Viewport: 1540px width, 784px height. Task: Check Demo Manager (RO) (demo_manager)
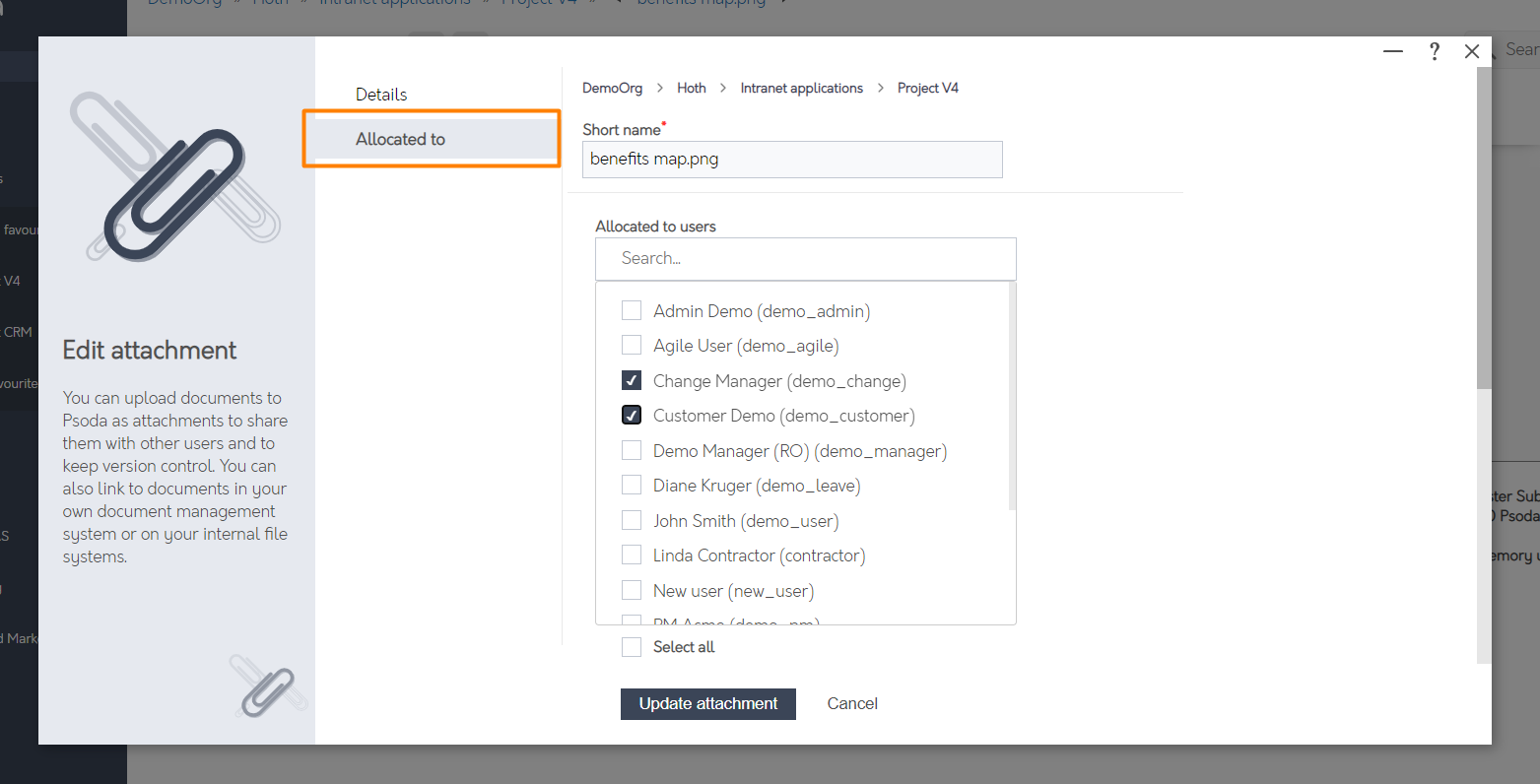(631, 449)
